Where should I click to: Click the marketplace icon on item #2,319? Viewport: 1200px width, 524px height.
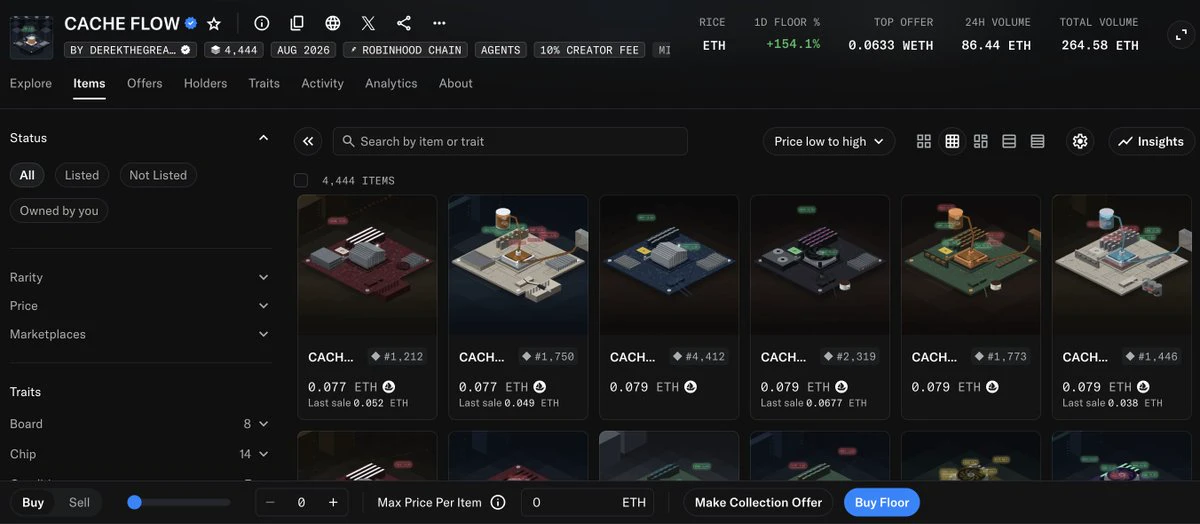(x=842, y=386)
